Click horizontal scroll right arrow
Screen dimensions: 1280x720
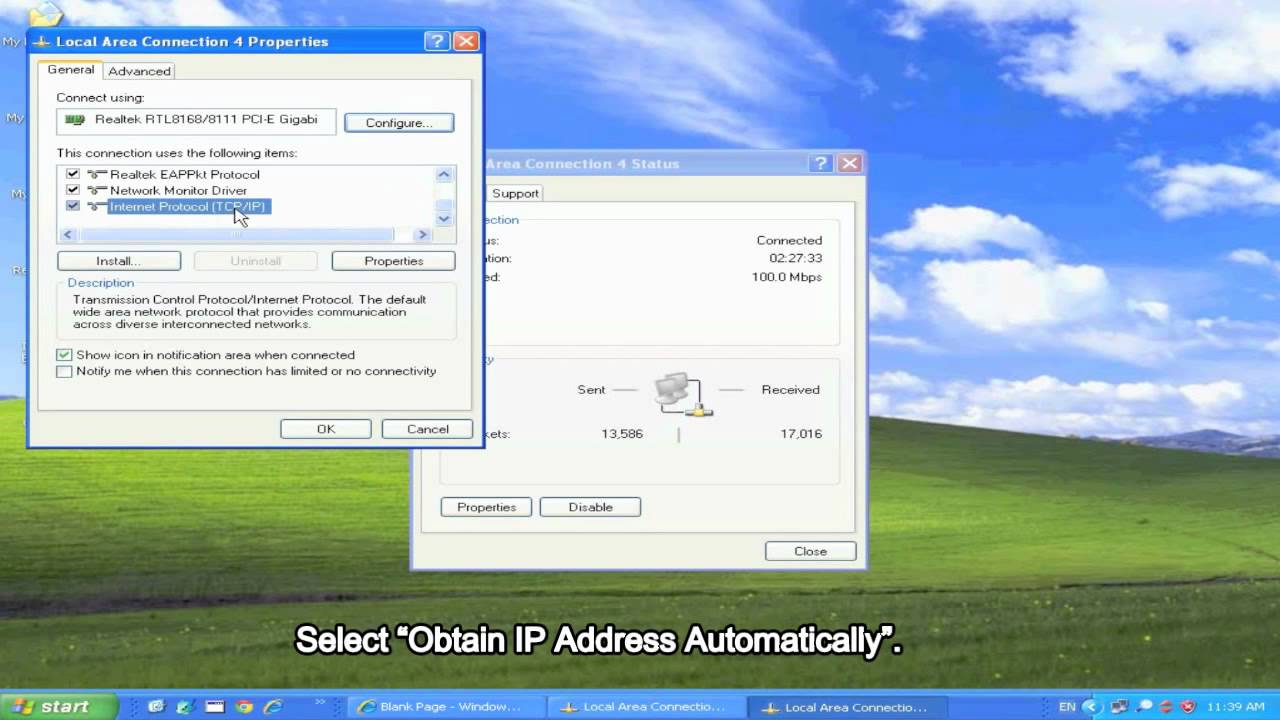422,234
